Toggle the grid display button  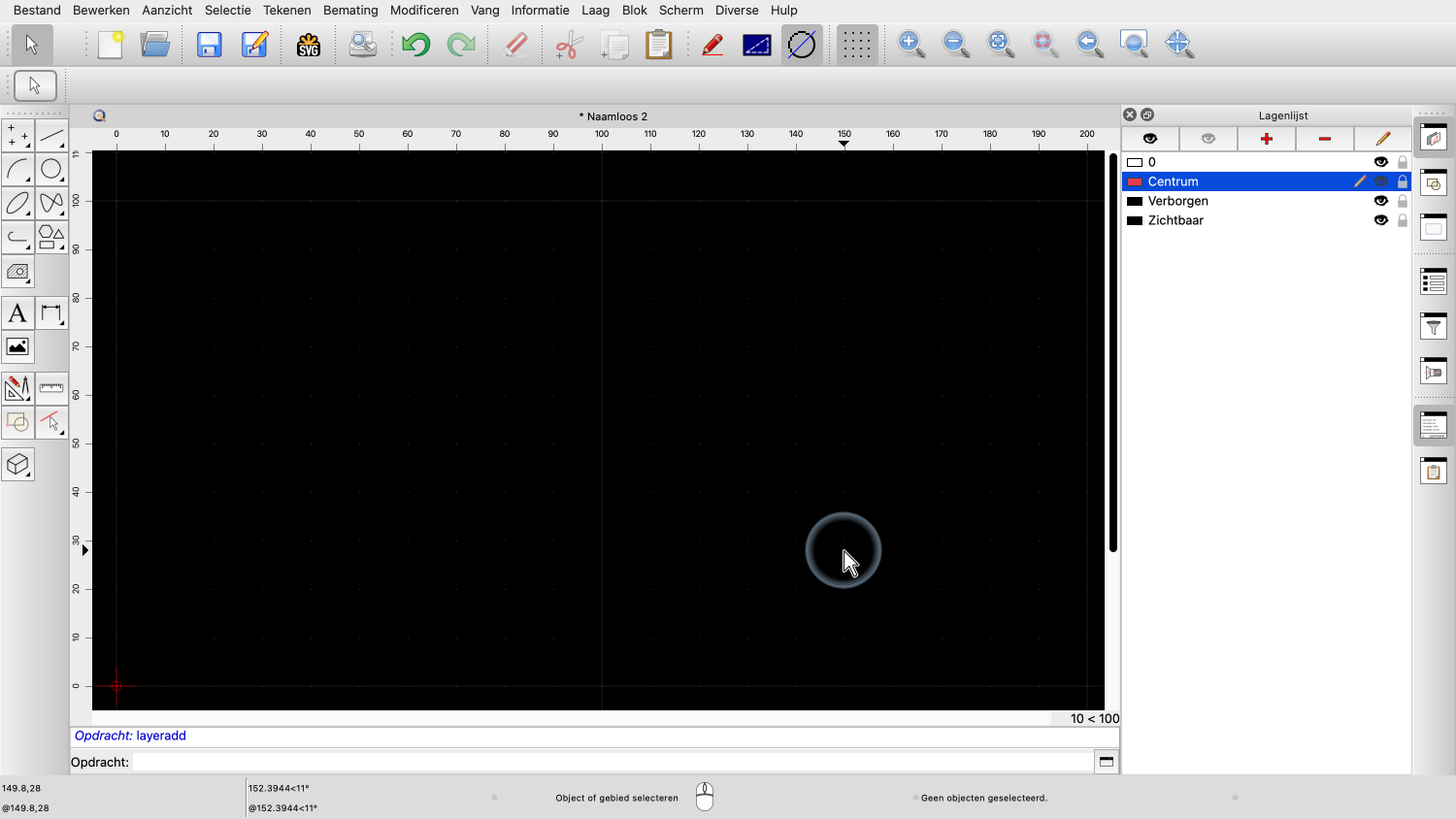click(856, 45)
